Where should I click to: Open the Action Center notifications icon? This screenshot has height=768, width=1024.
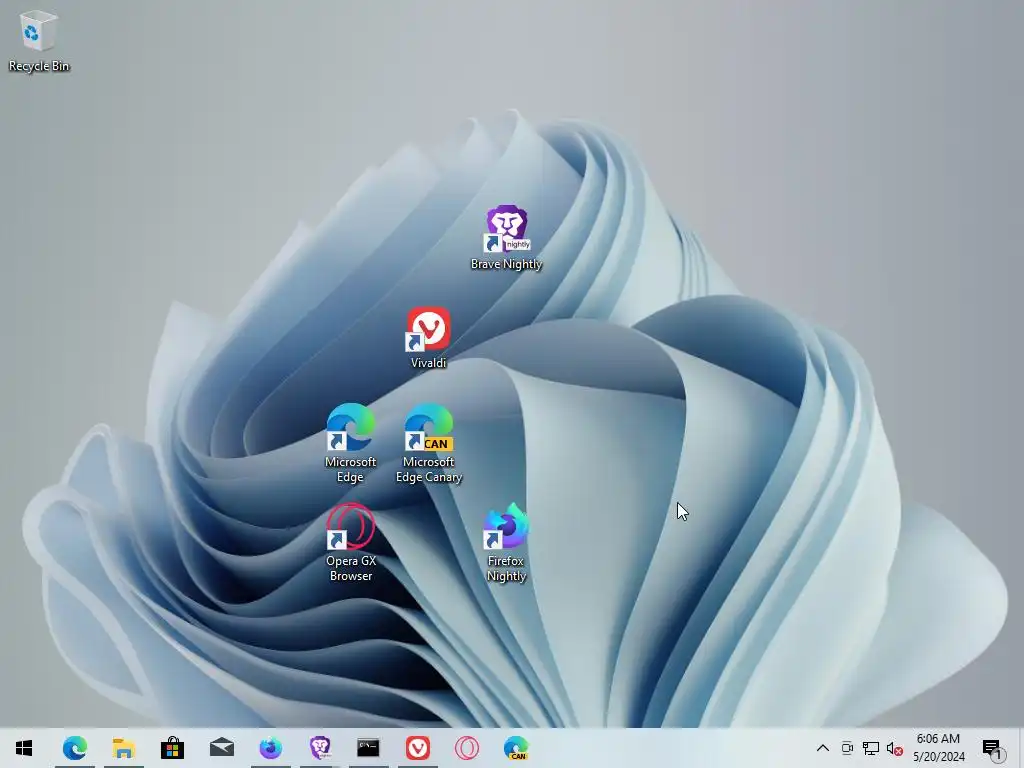[993, 748]
